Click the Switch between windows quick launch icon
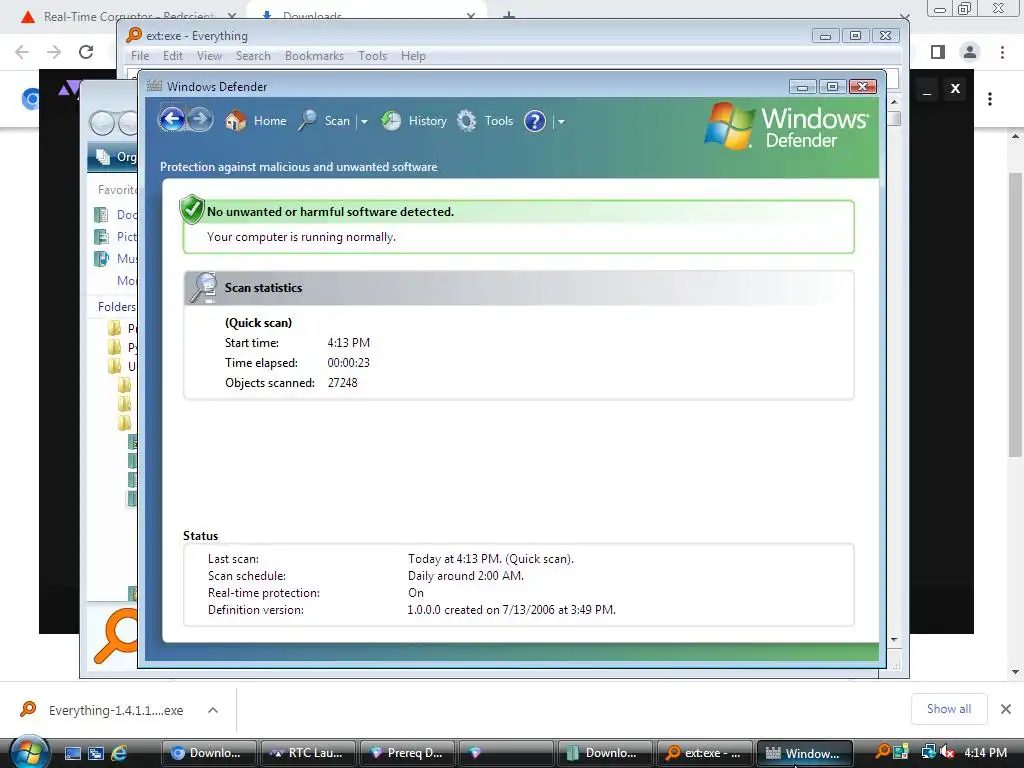 96,753
